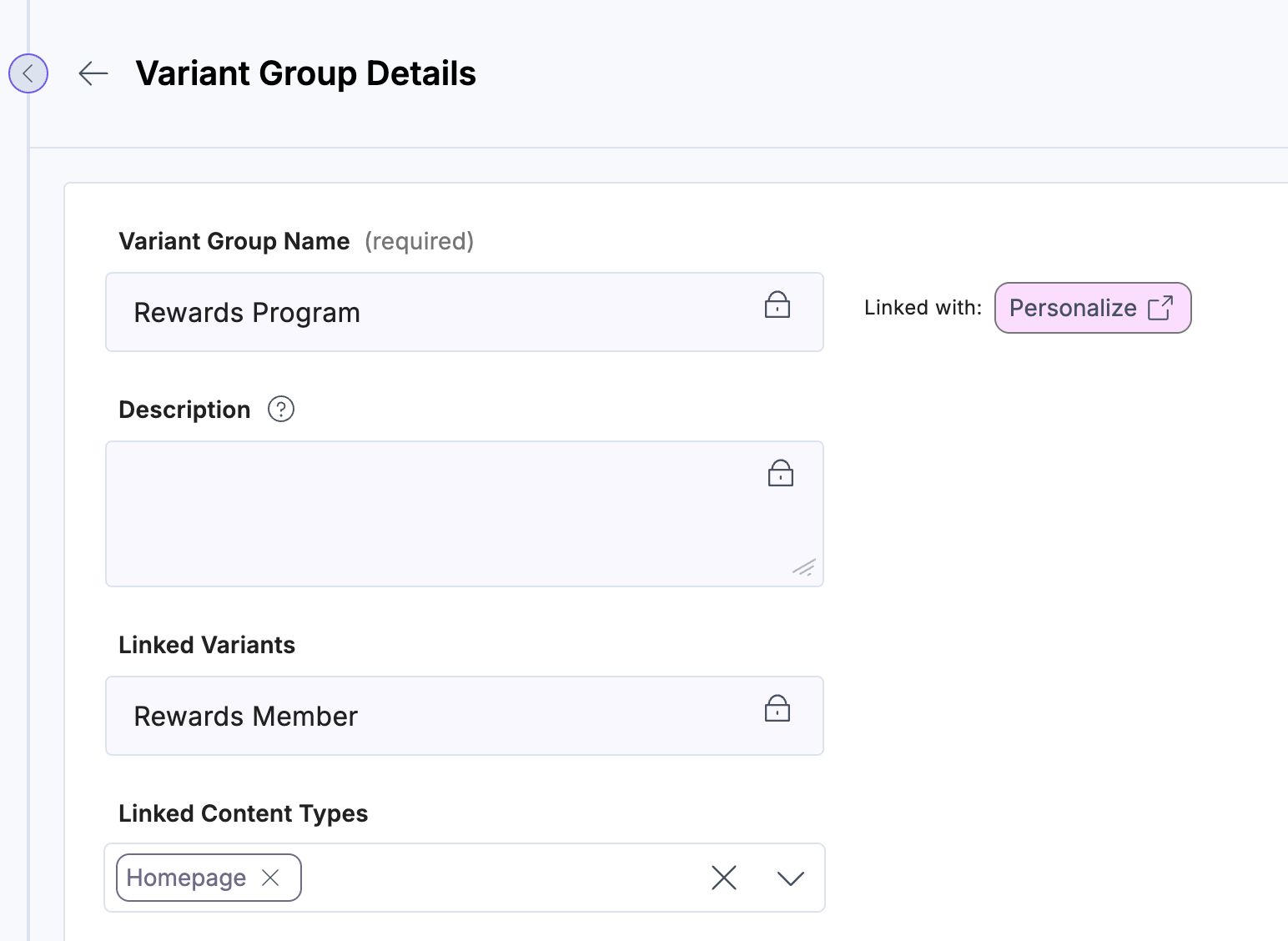Click the lock icon in Variant Group Name field

(x=777, y=305)
